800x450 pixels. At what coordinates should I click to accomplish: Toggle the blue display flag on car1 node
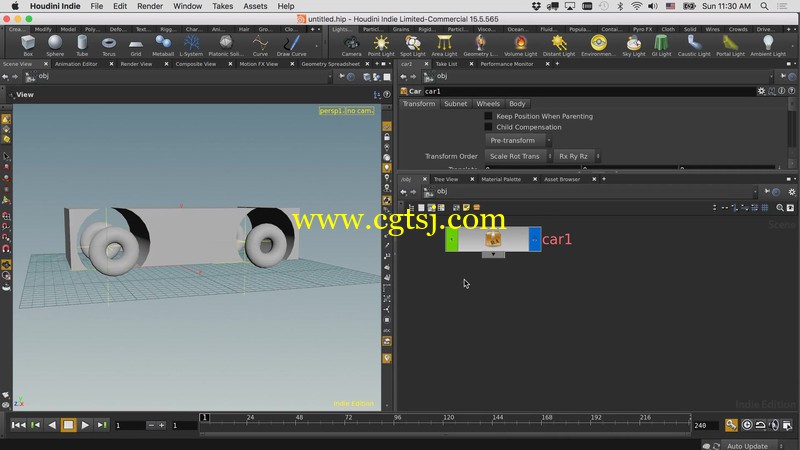point(535,239)
